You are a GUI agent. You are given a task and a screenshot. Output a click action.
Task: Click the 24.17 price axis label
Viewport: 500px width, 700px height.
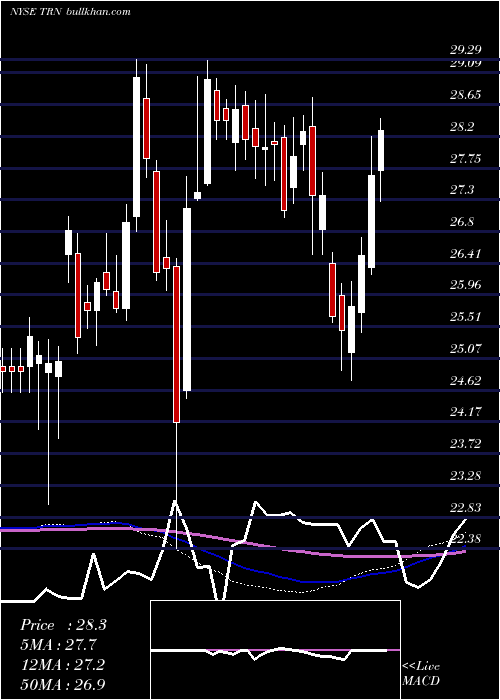click(x=465, y=412)
